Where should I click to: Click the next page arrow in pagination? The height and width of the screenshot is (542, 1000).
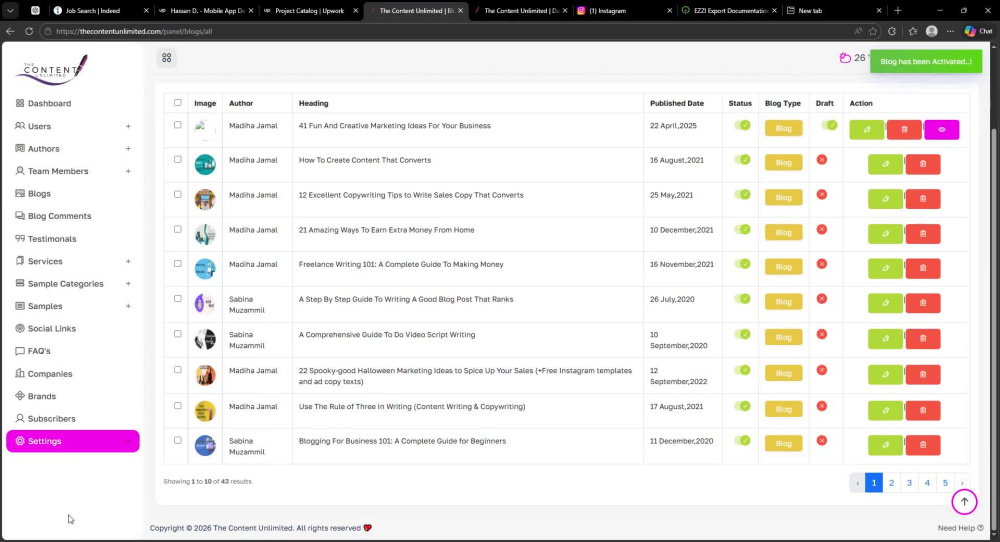point(962,483)
